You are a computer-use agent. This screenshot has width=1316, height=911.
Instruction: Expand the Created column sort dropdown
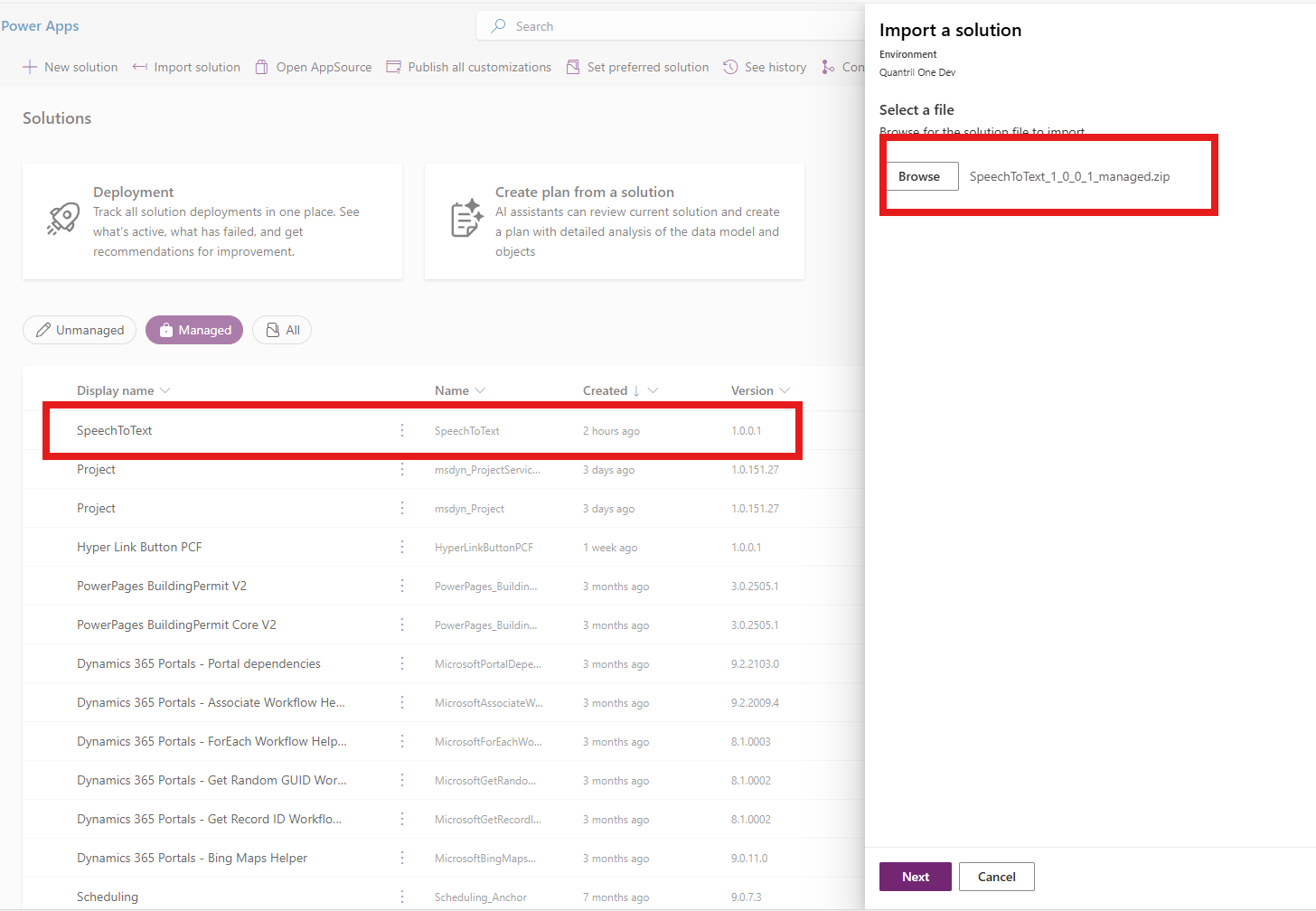pos(653,390)
